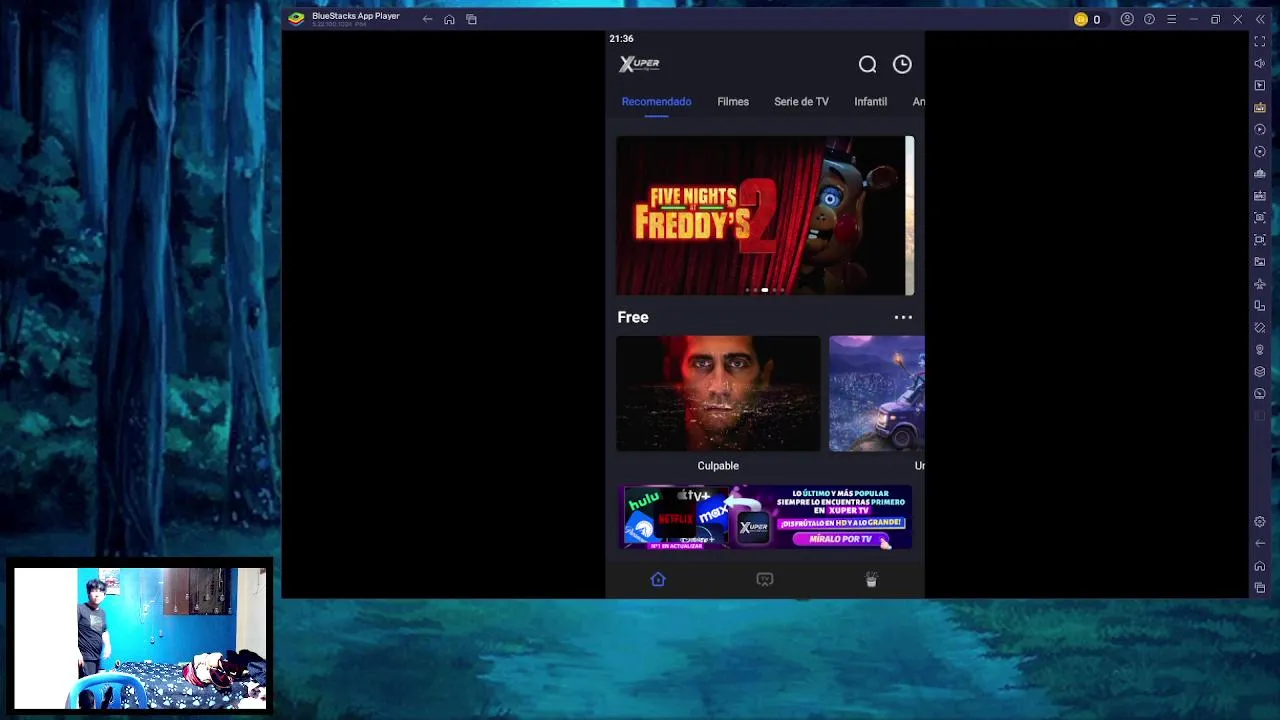This screenshot has width=1280, height=720.
Task: Click the sidebar back arrow near the bottom
Action: (x=1260, y=544)
